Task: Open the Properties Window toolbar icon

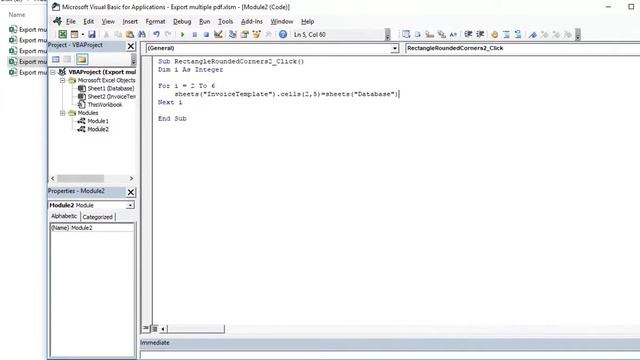Action: click(244, 35)
